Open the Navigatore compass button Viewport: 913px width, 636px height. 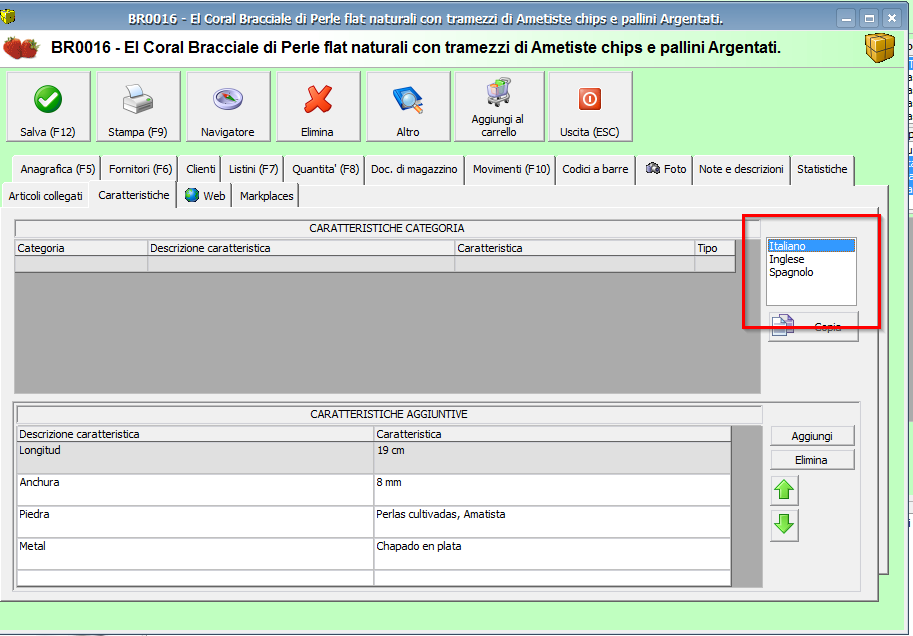click(228, 107)
